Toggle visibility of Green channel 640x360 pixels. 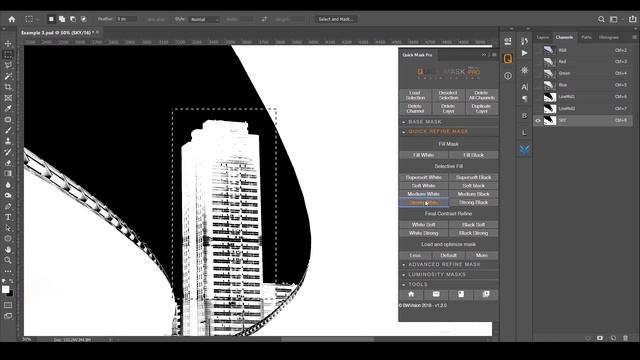click(x=538, y=73)
